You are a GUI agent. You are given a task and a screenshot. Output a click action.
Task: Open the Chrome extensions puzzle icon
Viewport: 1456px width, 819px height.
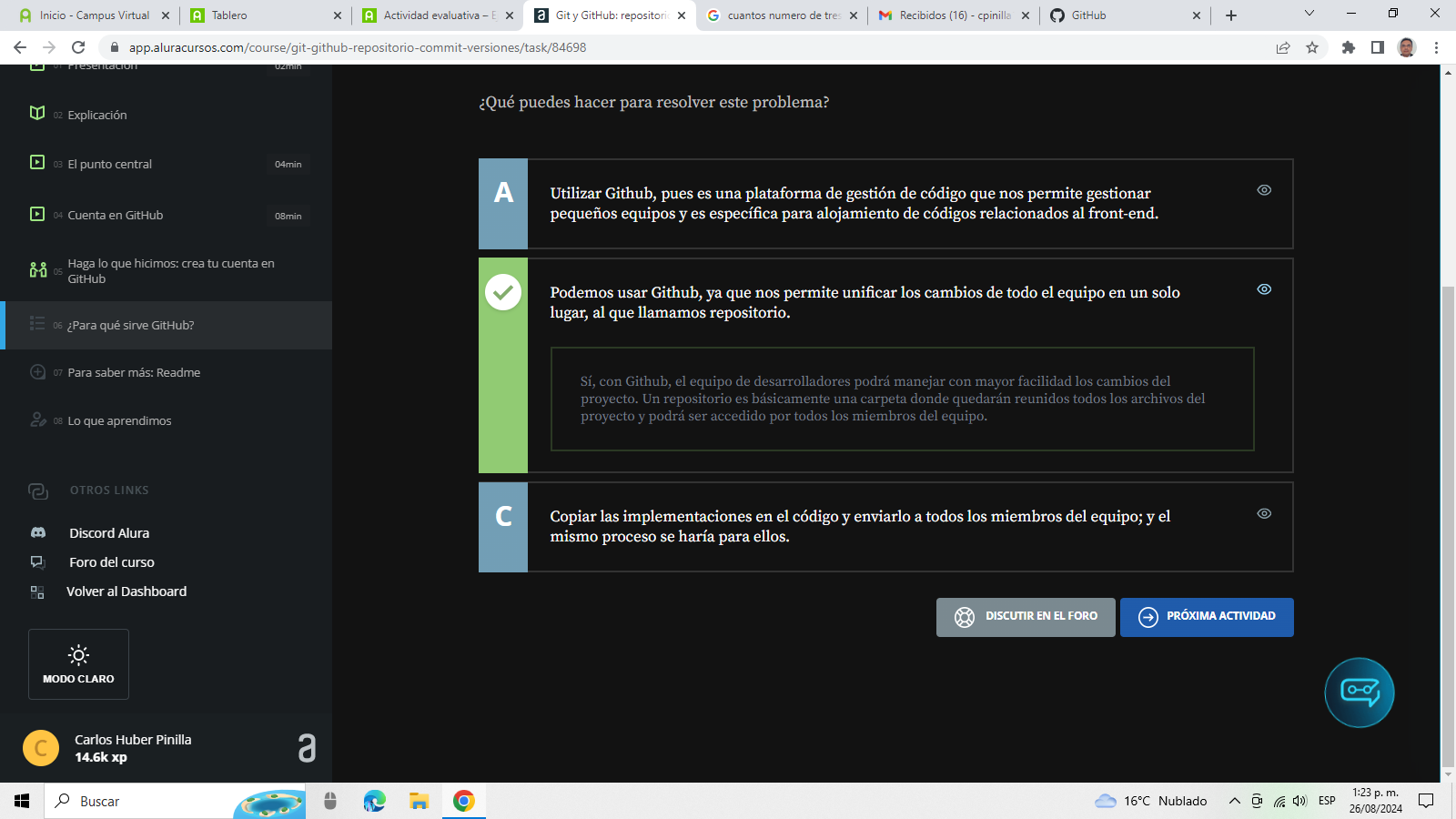[1349, 47]
